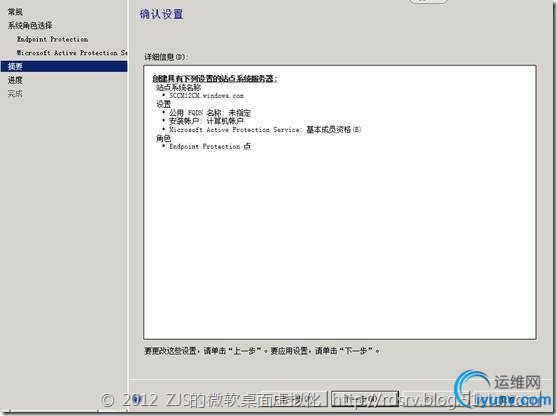Select the highlighted 摘要 step in the sidebar

tap(64, 66)
